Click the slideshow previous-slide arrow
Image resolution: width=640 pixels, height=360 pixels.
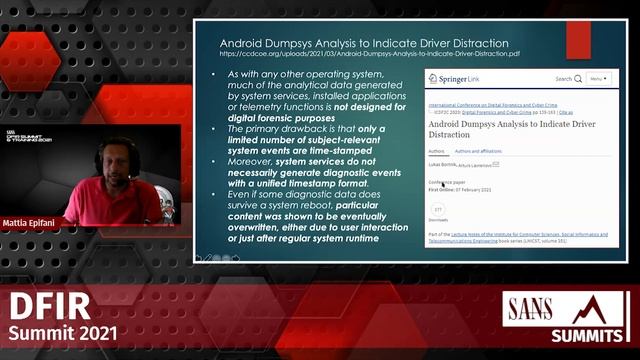[199, 258]
